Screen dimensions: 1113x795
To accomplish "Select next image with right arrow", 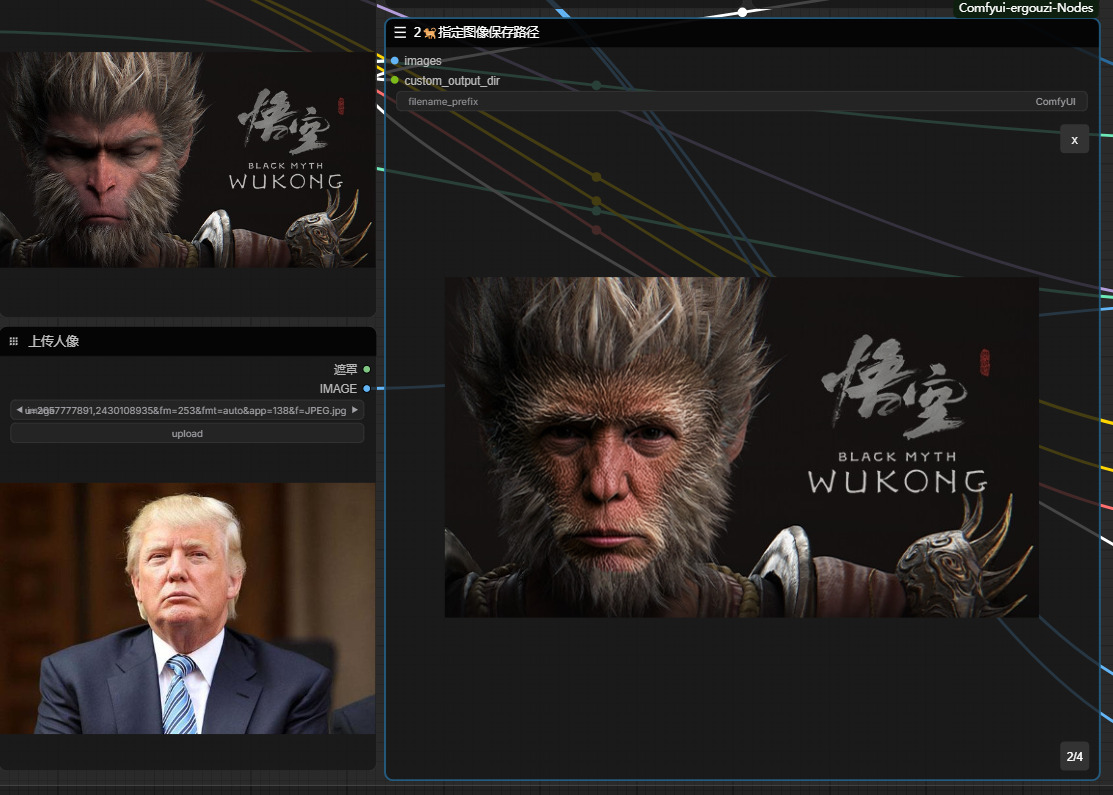I will [x=355, y=410].
